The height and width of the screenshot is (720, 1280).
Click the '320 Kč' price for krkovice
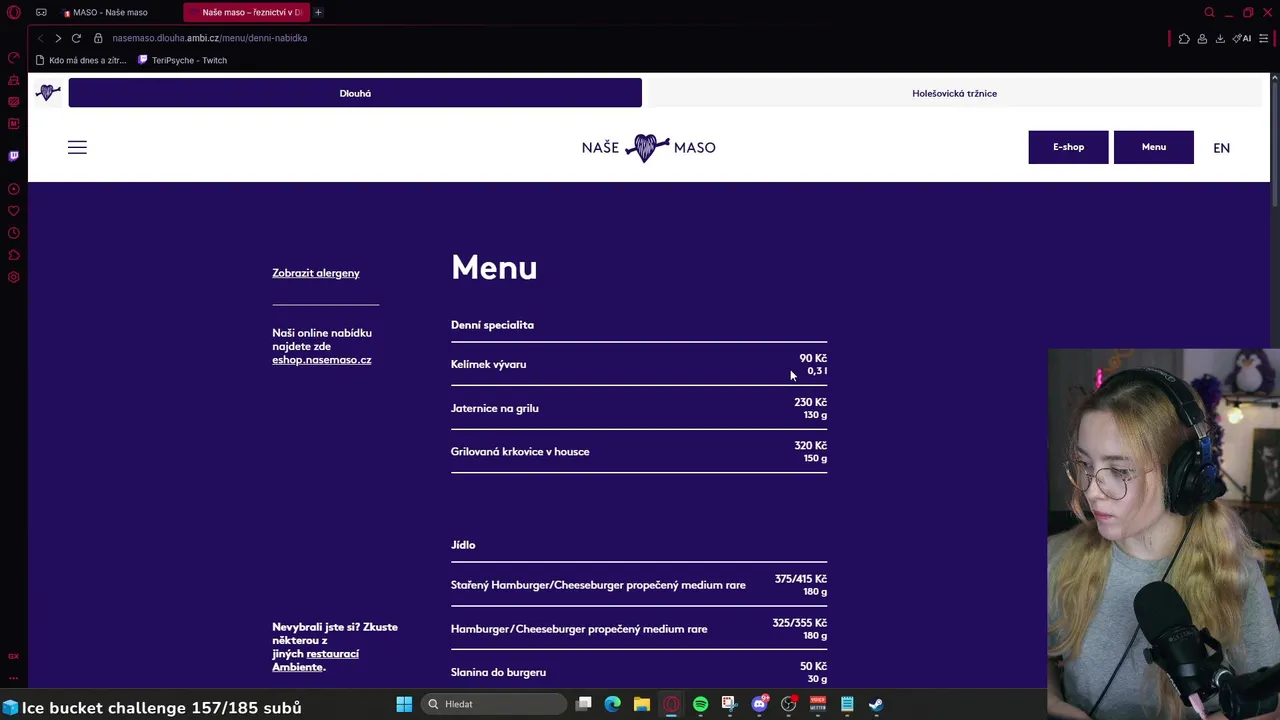(810, 446)
